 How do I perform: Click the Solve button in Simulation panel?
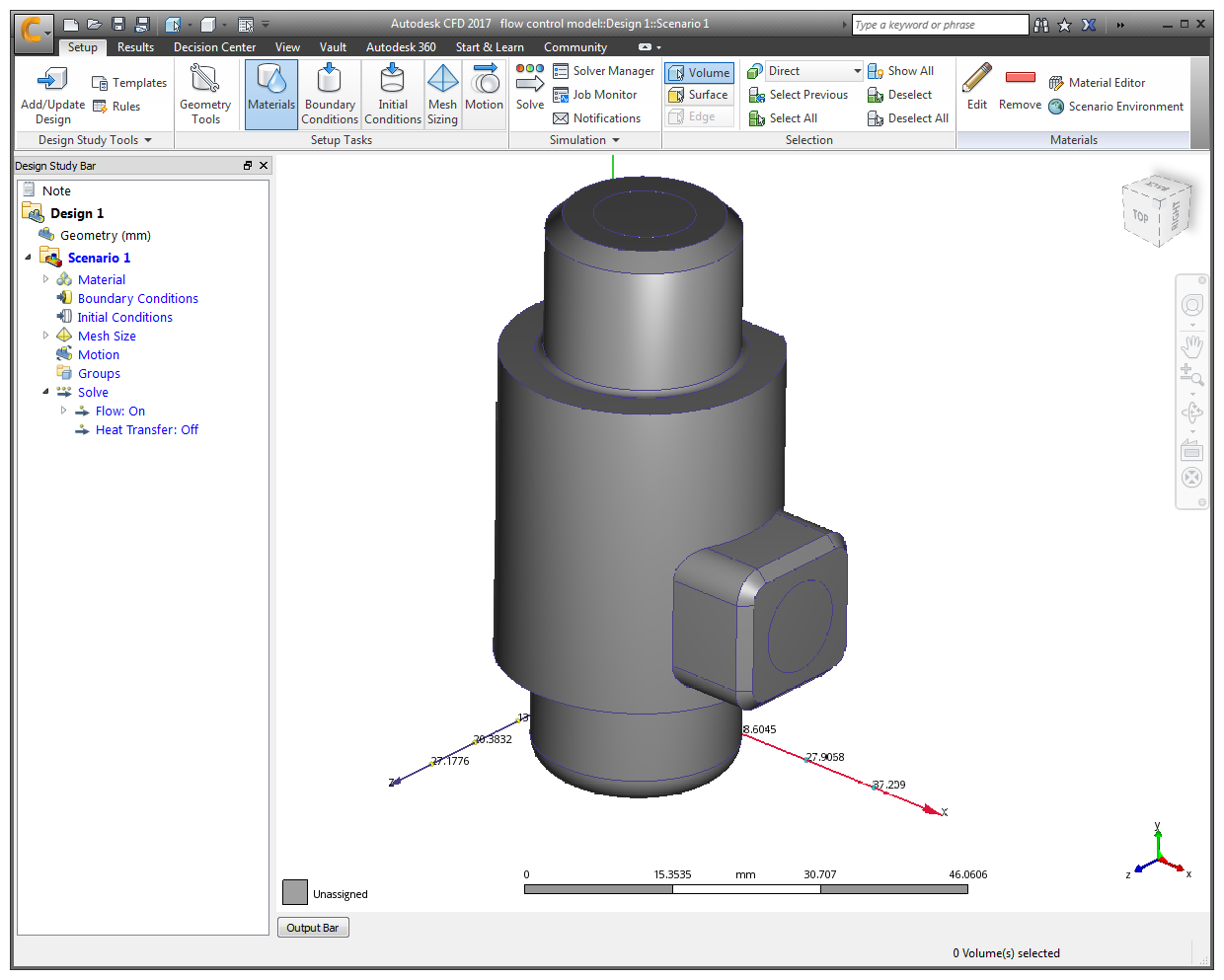click(x=530, y=87)
